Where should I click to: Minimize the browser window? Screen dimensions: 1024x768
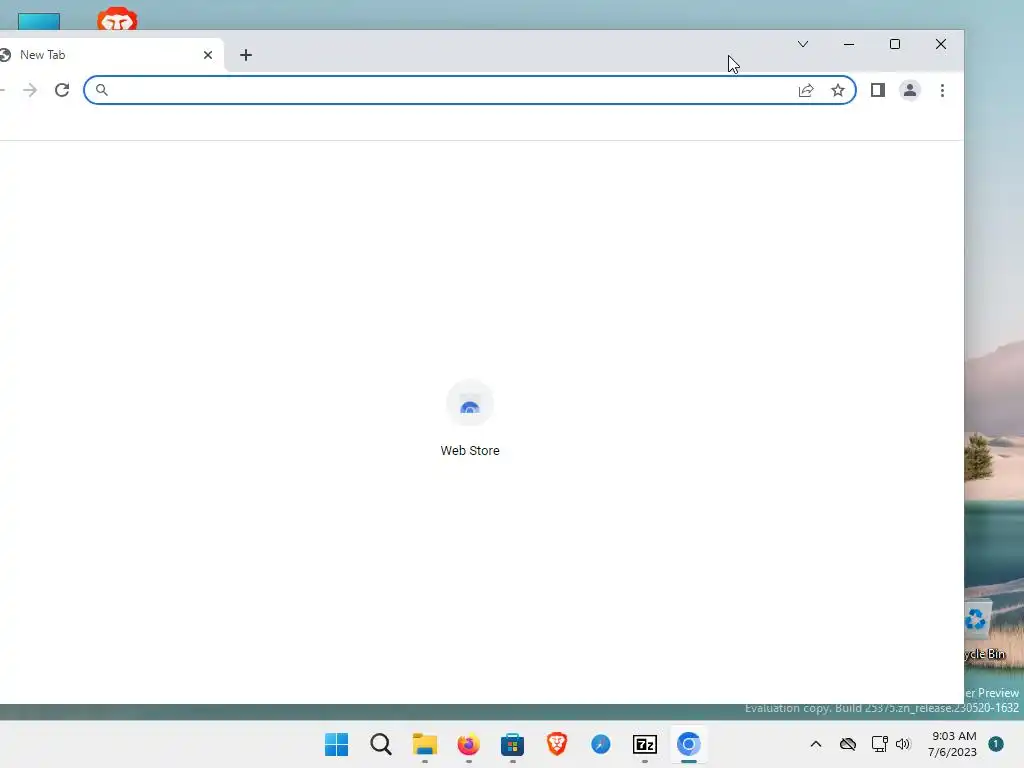[x=849, y=44]
